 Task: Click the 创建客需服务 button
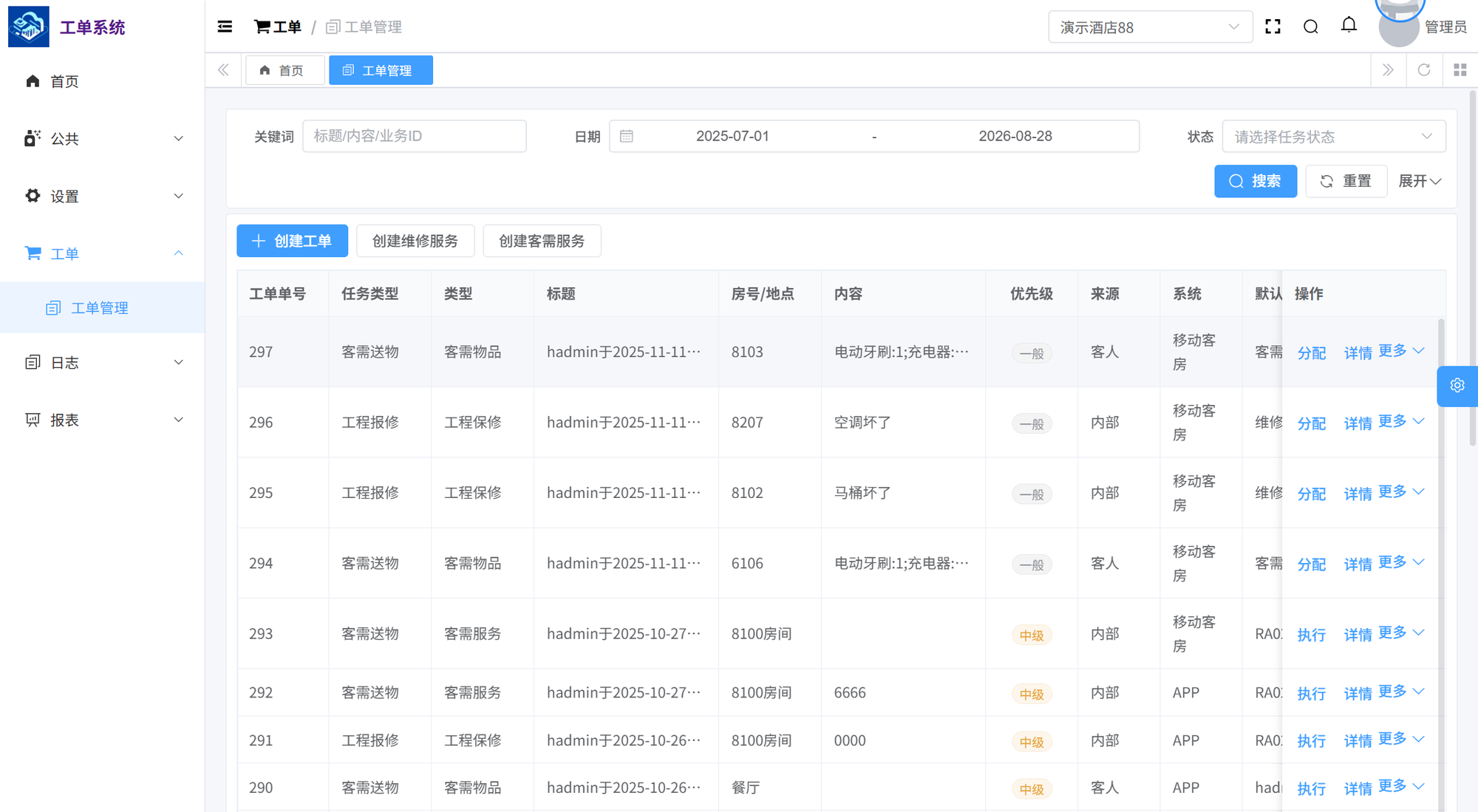click(542, 241)
